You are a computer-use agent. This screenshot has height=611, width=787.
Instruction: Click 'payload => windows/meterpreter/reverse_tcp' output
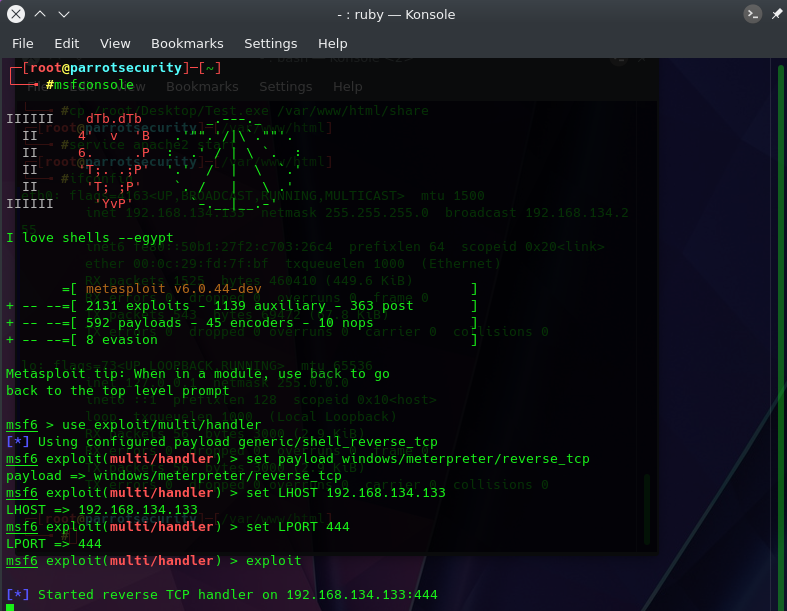[174, 476]
